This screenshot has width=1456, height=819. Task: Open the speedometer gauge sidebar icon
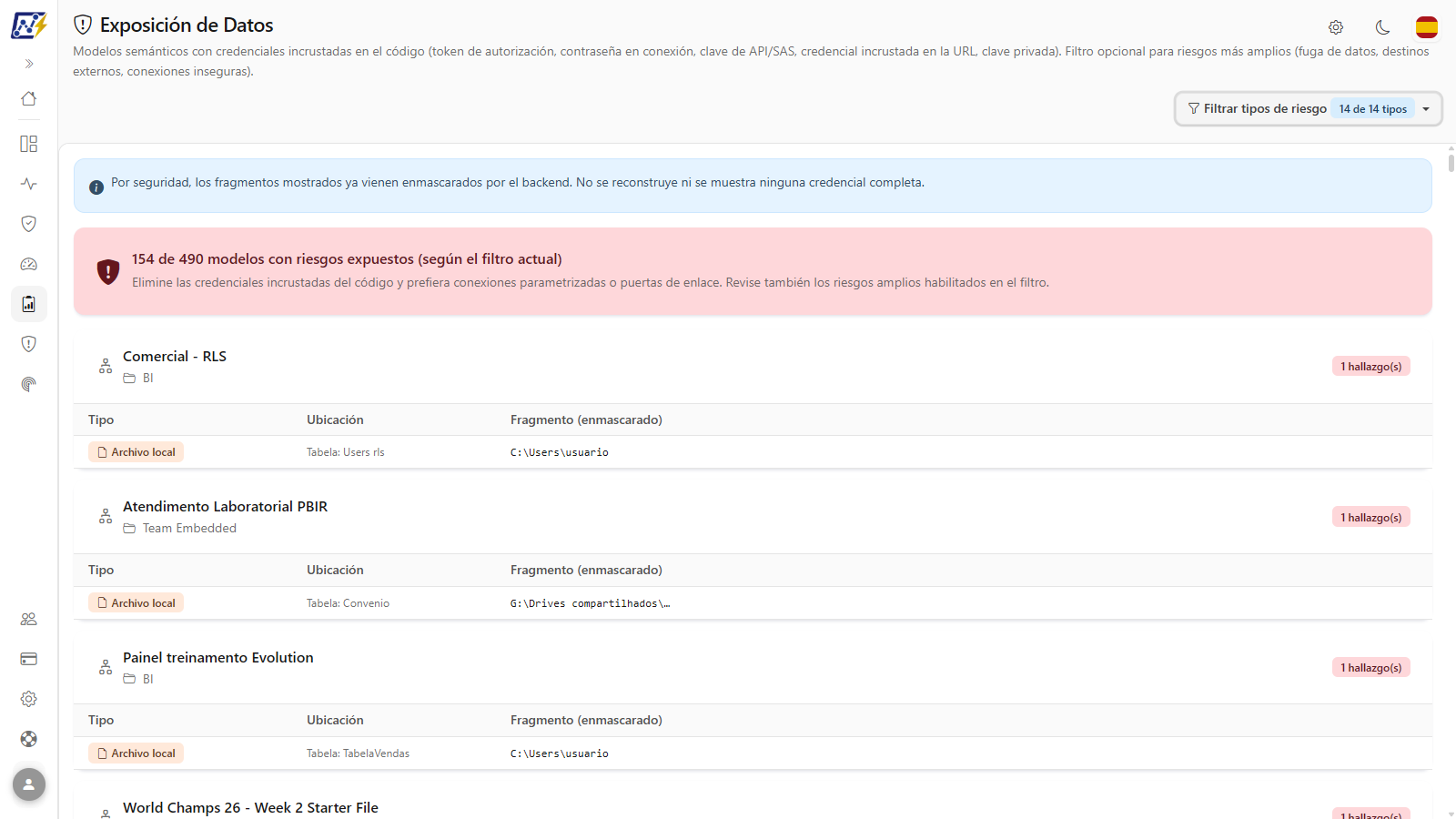pyautogui.click(x=29, y=264)
